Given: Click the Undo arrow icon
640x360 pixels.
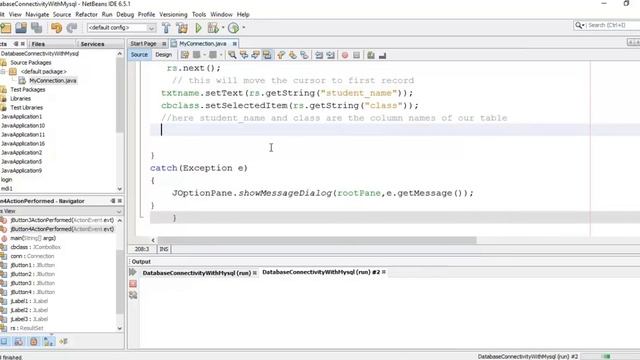Looking at the screenshot, I should pos(56,28).
